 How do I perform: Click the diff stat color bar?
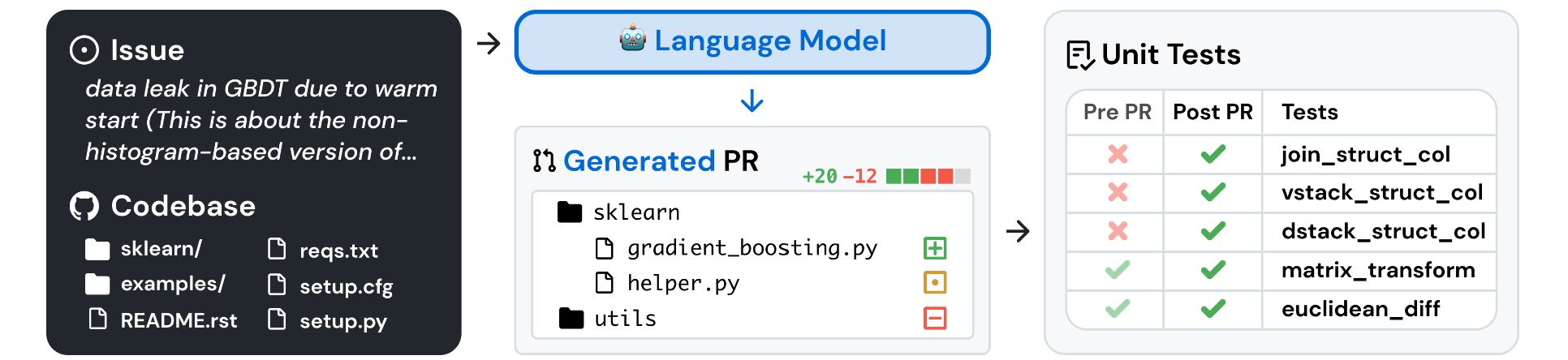pyautogui.click(x=928, y=176)
